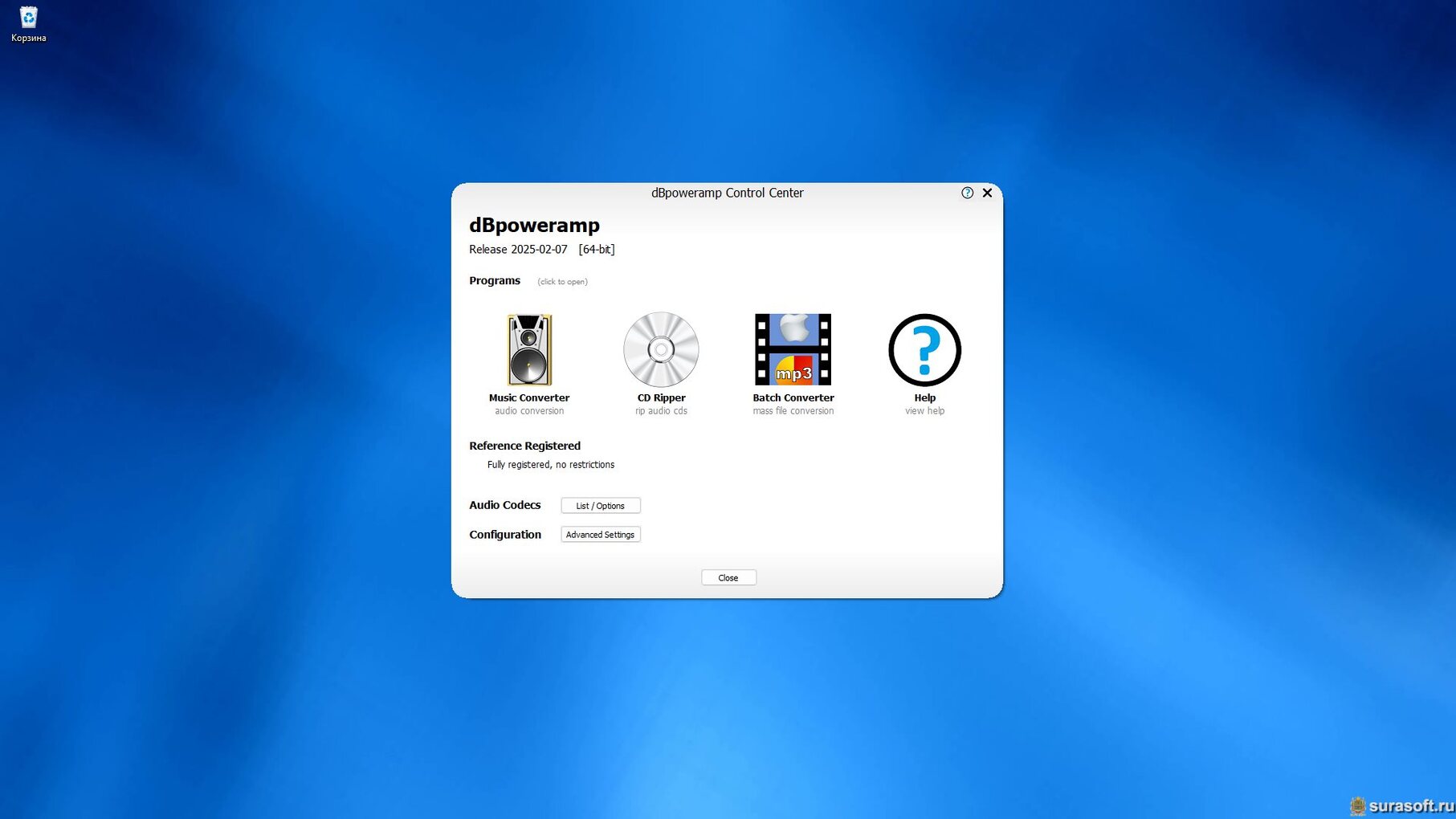Click the "Configuration" label
Viewport: 1456px width, 819px height.
click(x=505, y=535)
